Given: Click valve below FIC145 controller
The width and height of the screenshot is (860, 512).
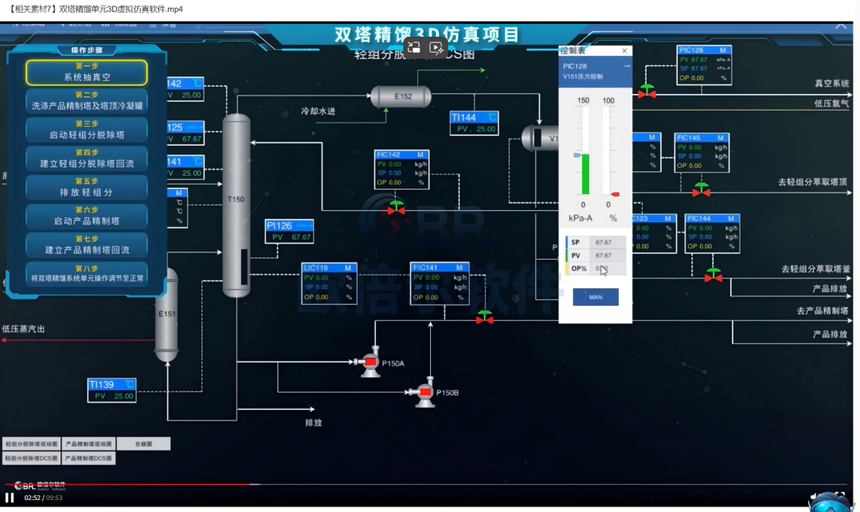Looking at the screenshot, I should pos(701,189).
